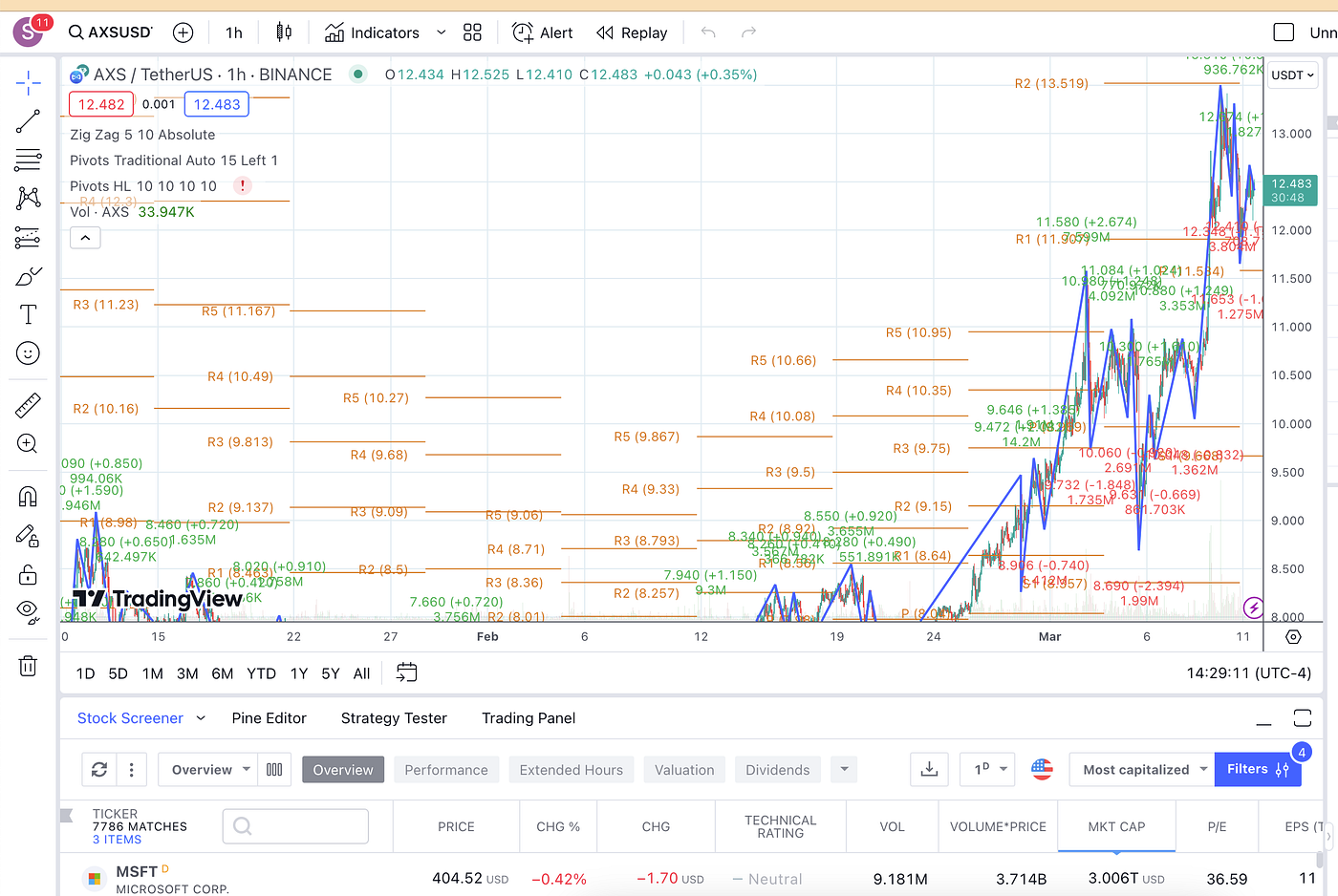Select the trend line drawing tool
This screenshot has height=896, width=1338.
click(29, 121)
